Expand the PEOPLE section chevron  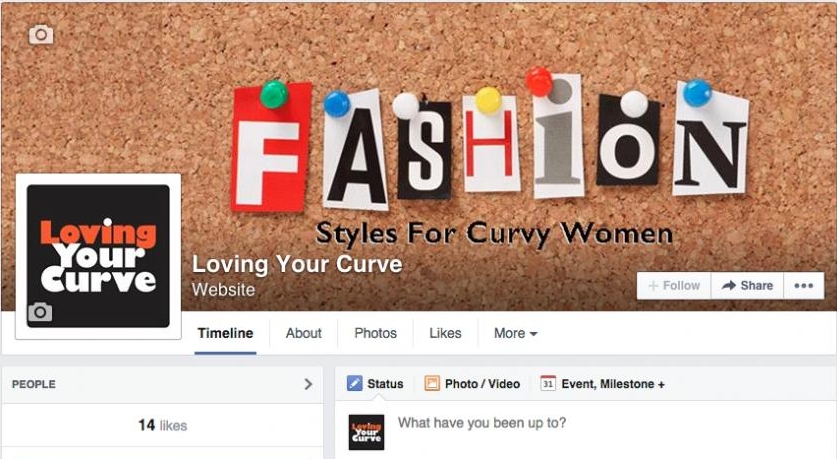click(x=308, y=384)
